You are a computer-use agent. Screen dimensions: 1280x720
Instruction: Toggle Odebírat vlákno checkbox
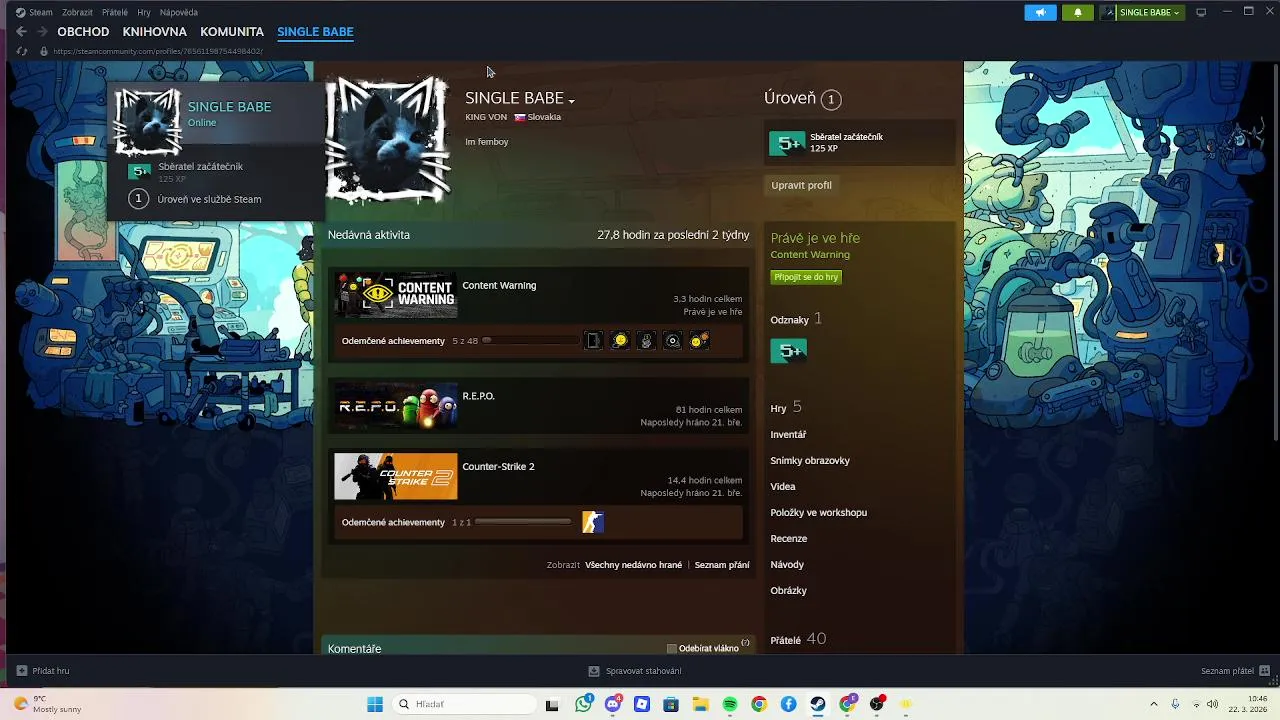pyautogui.click(x=672, y=648)
